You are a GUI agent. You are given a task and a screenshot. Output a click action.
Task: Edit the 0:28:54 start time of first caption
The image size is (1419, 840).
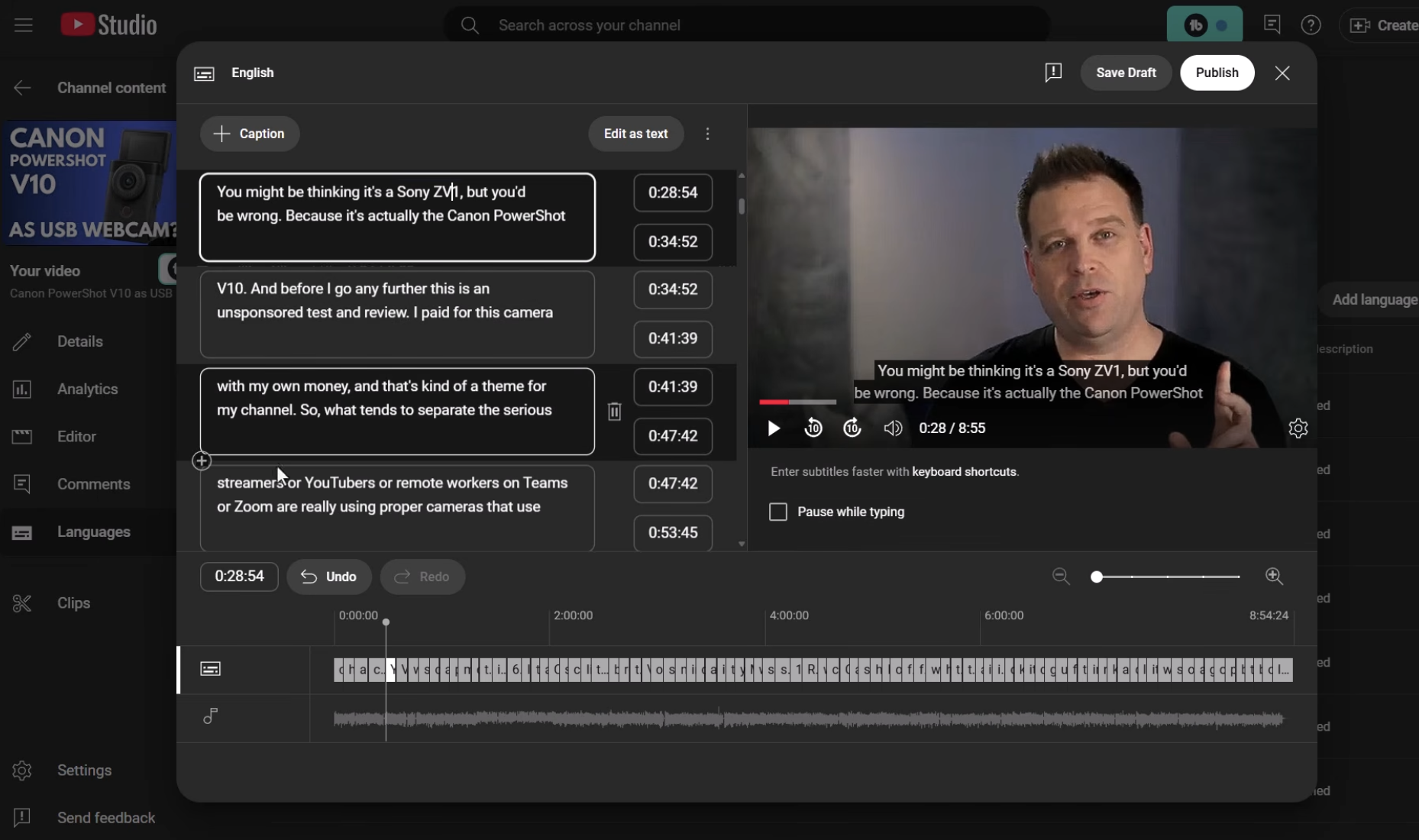tap(673, 192)
